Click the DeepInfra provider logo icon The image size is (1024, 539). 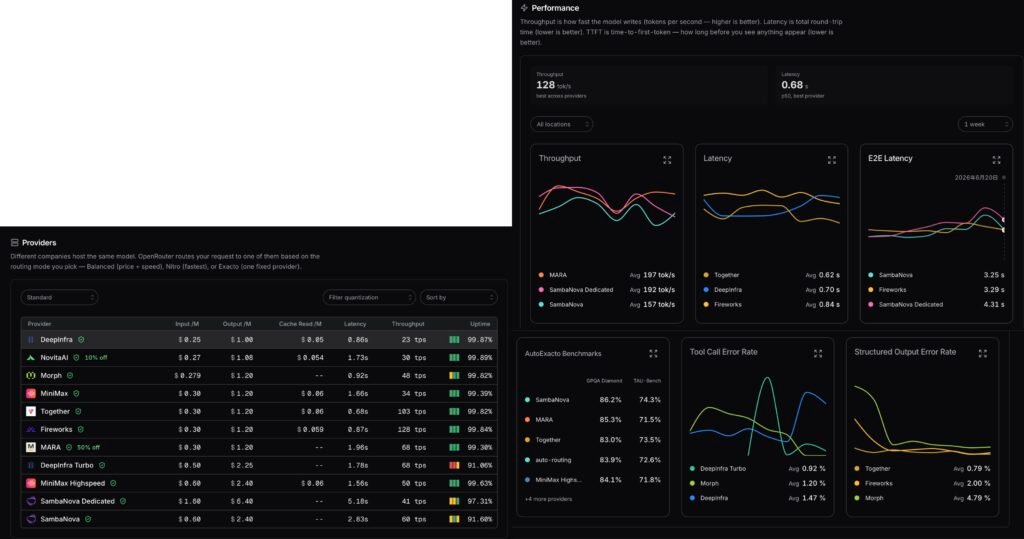[x=31, y=340]
